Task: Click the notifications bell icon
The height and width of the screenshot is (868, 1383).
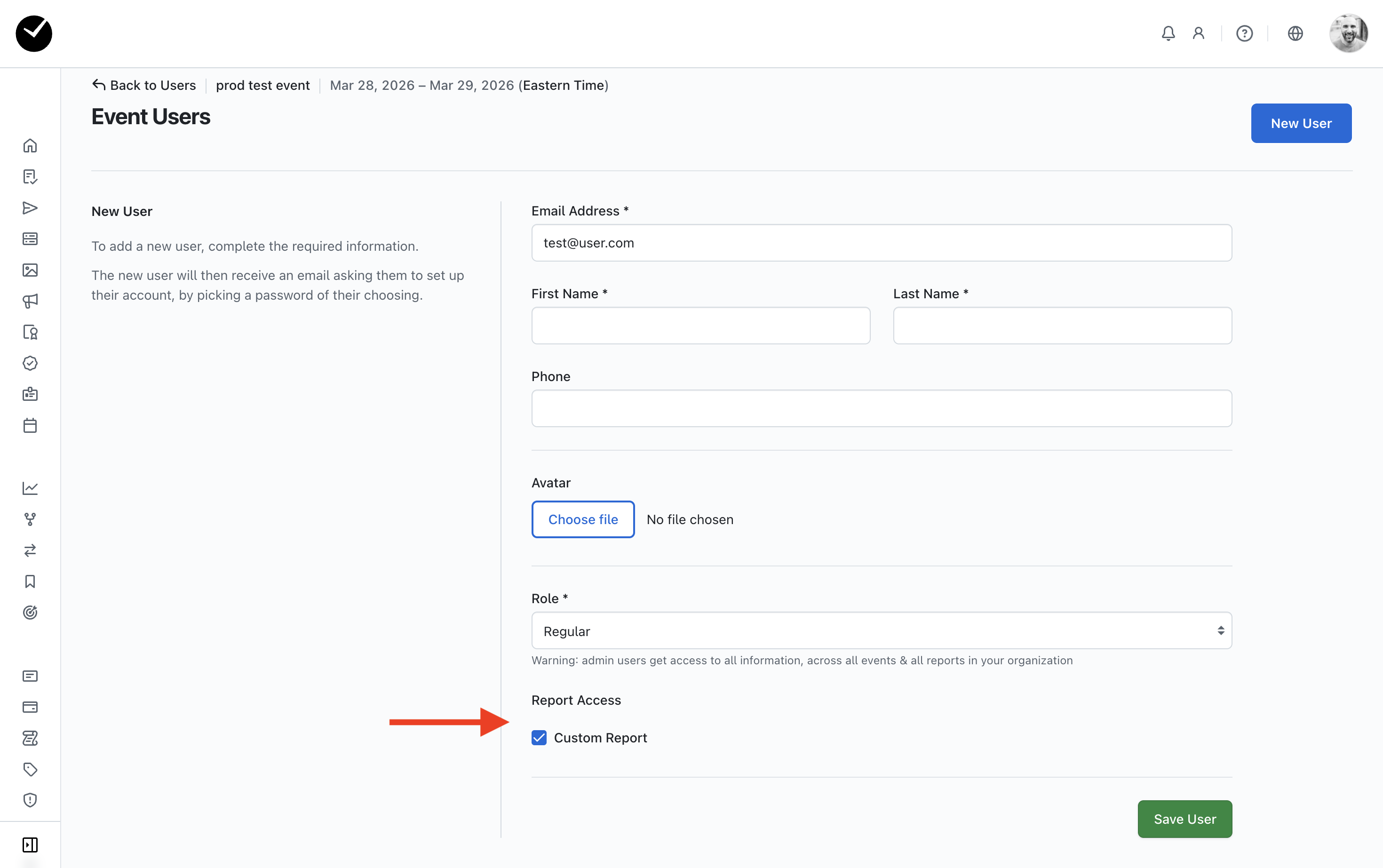Action: pos(1168,33)
